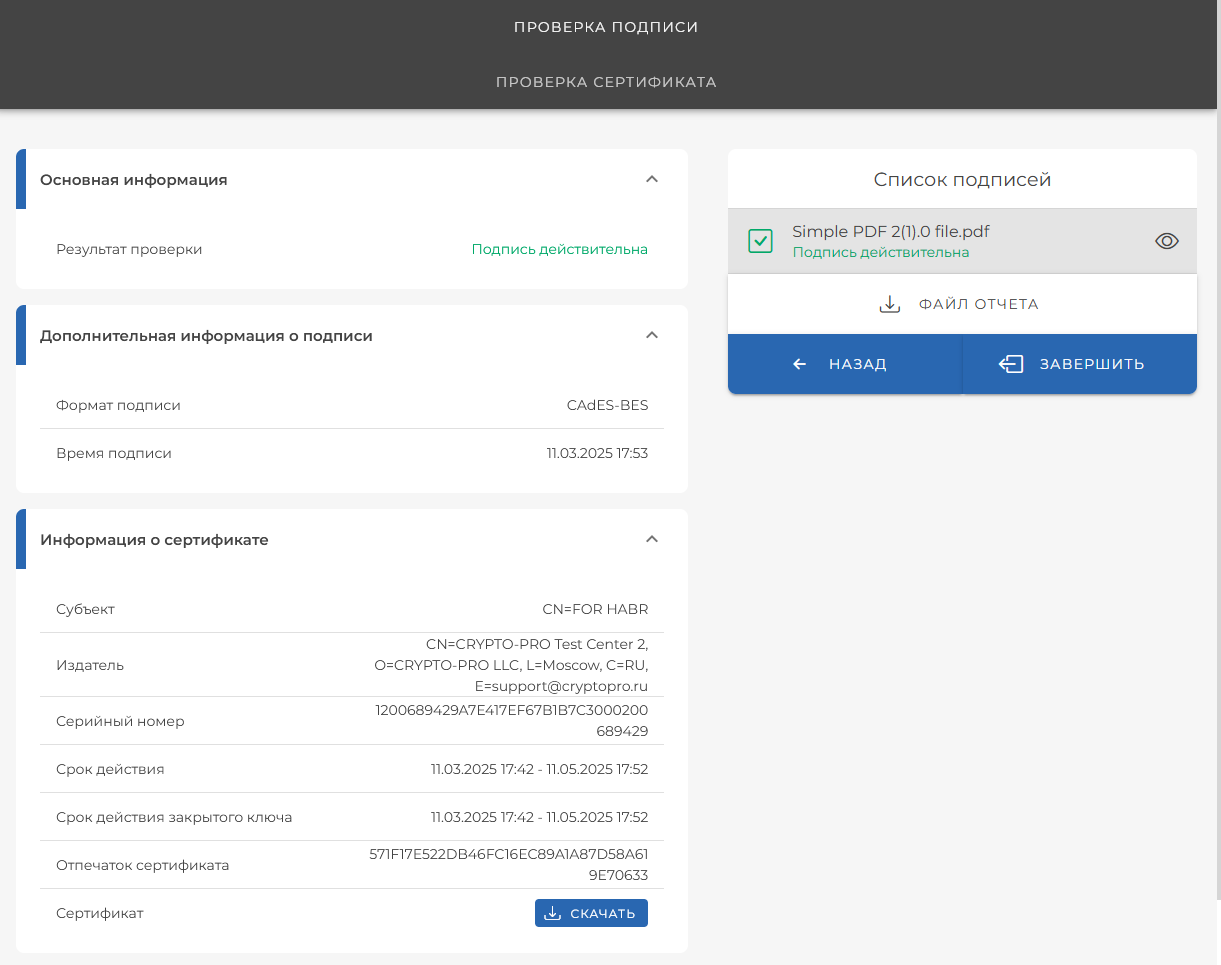Click the Дополнительная информация о подписи title
This screenshot has width=1221, height=965.
206,336
